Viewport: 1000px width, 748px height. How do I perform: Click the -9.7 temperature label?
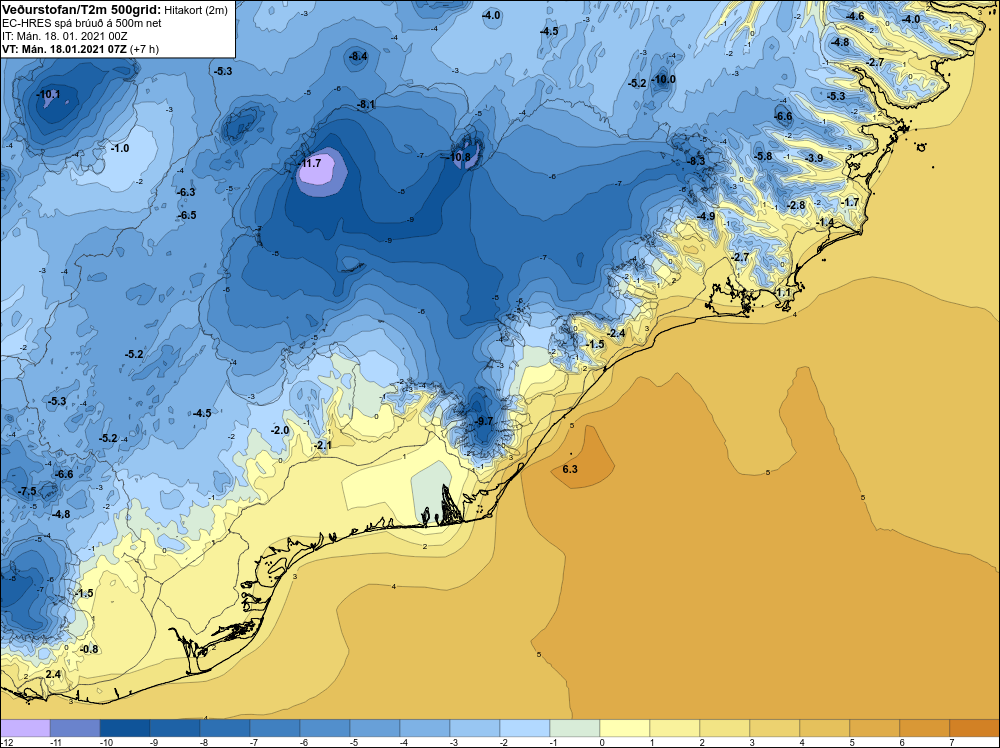[x=484, y=422]
